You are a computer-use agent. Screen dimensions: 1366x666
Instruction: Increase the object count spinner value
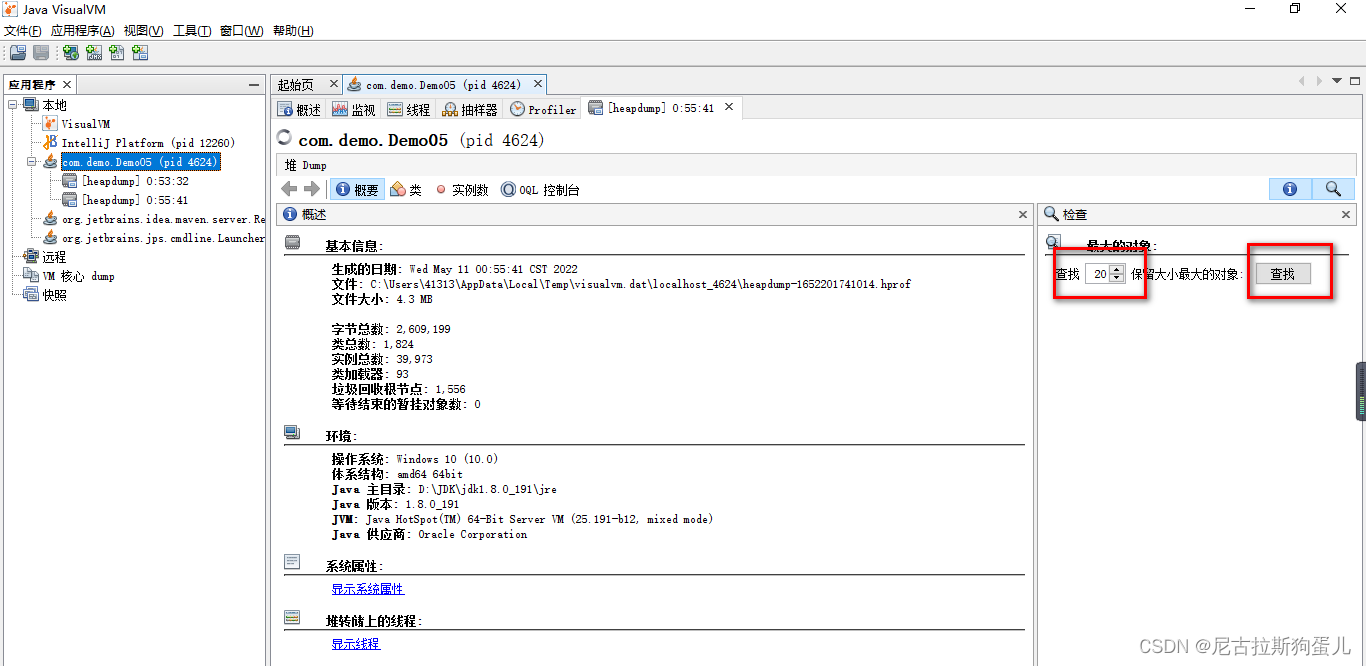1117,270
